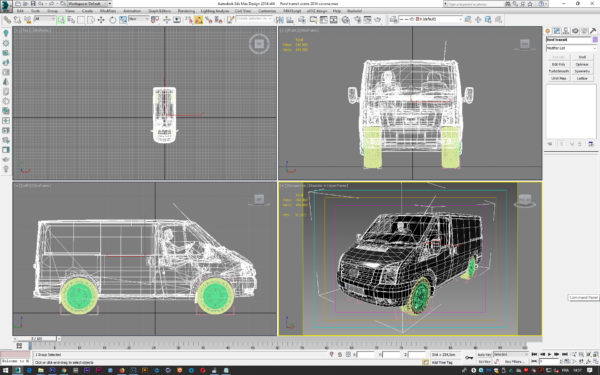Open the Utilities hammer tab
Screen dimensions: 600x375
point(593,31)
